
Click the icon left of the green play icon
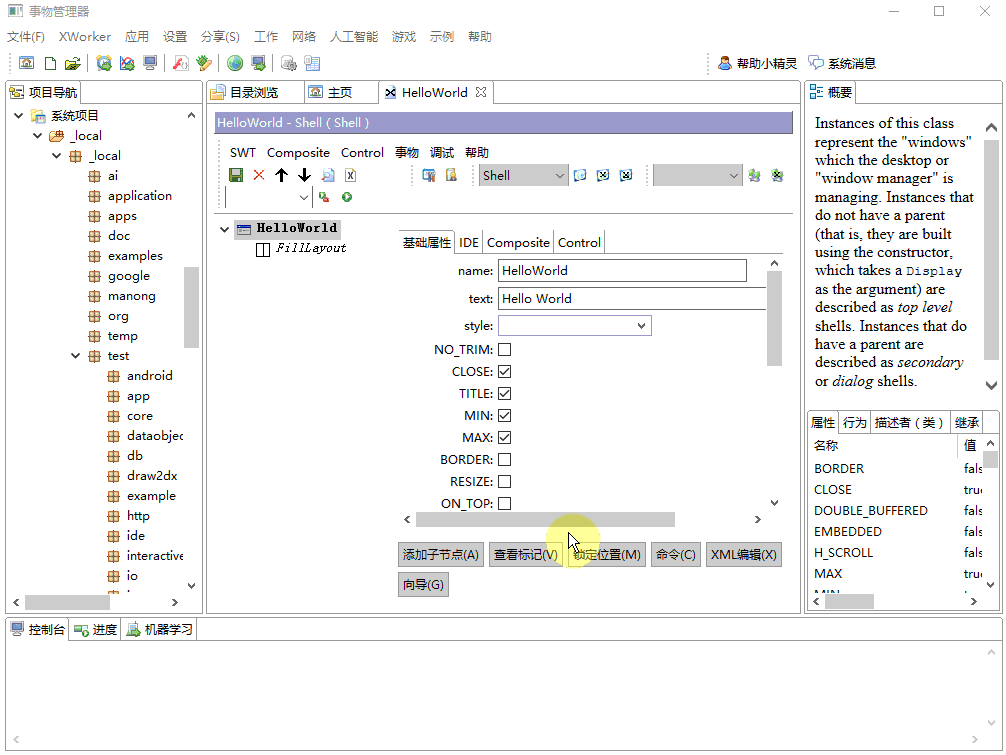pyautogui.click(x=324, y=197)
